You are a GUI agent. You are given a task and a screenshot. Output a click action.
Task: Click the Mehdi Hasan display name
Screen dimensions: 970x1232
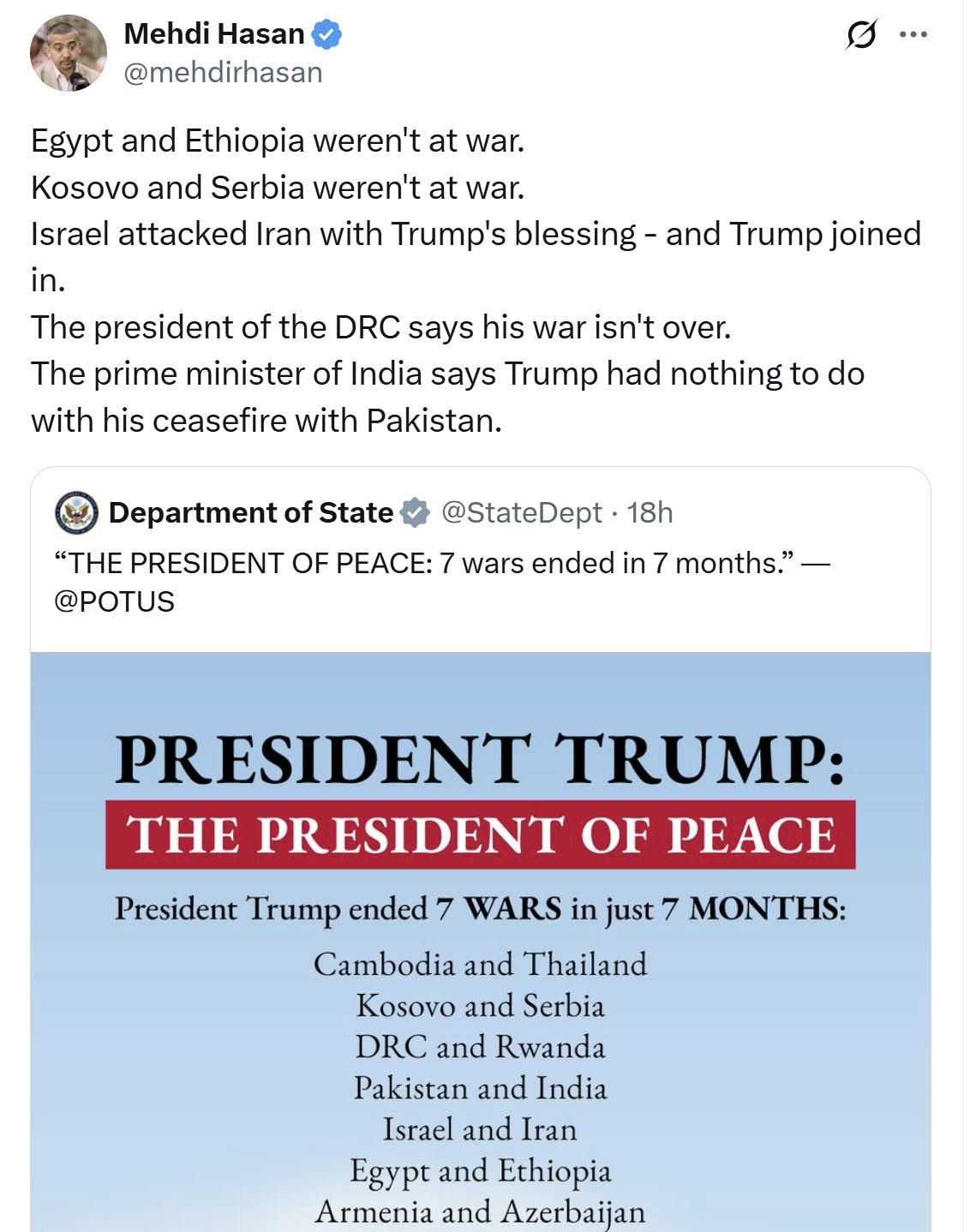tap(213, 34)
